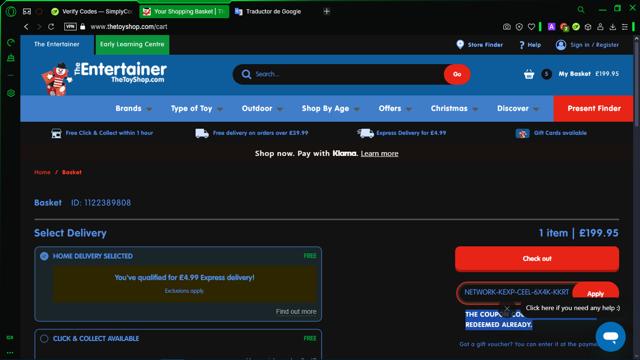Click the browser address bar URL
The width and height of the screenshot is (640, 360).
(129, 27)
